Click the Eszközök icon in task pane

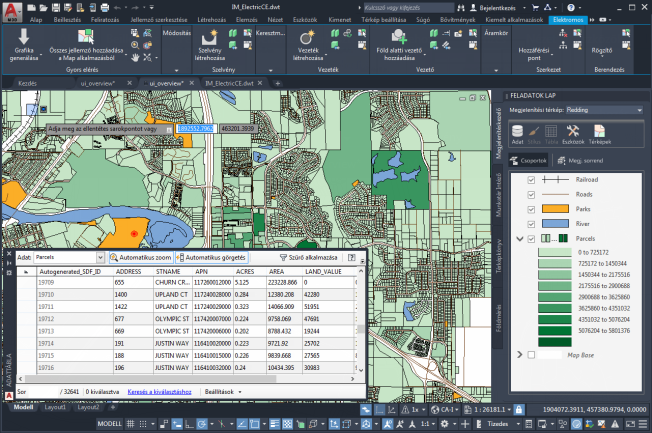573,131
